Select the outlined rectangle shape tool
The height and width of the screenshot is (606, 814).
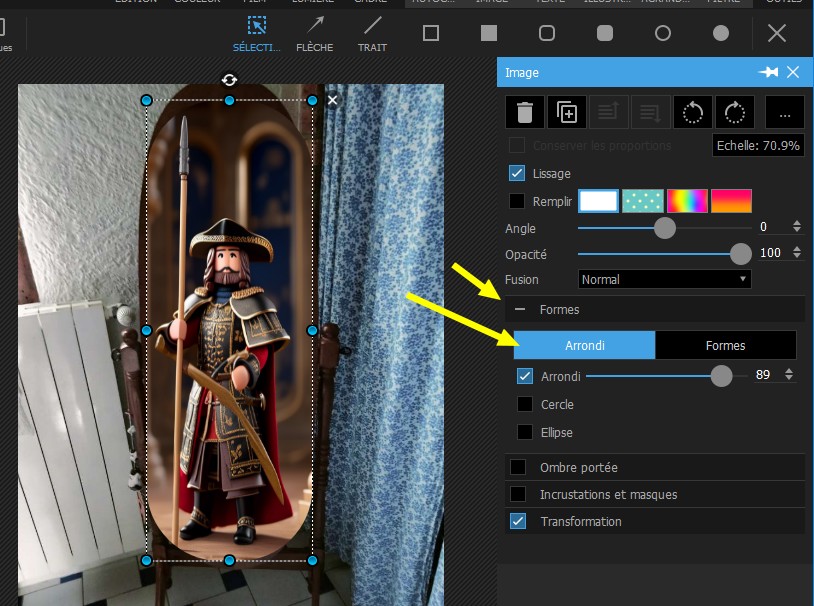coord(431,33)
